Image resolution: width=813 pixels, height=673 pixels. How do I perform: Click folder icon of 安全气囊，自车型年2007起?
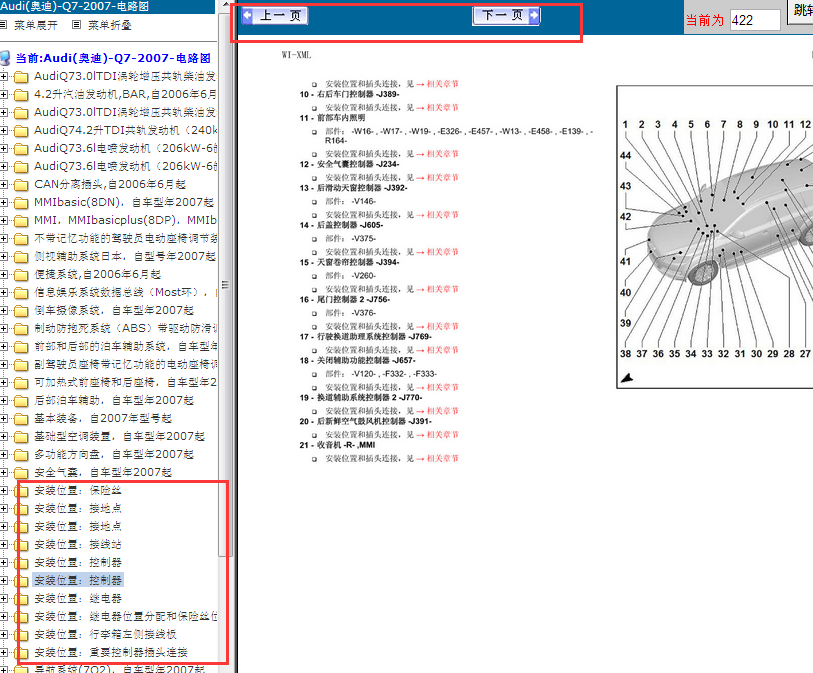21,473
